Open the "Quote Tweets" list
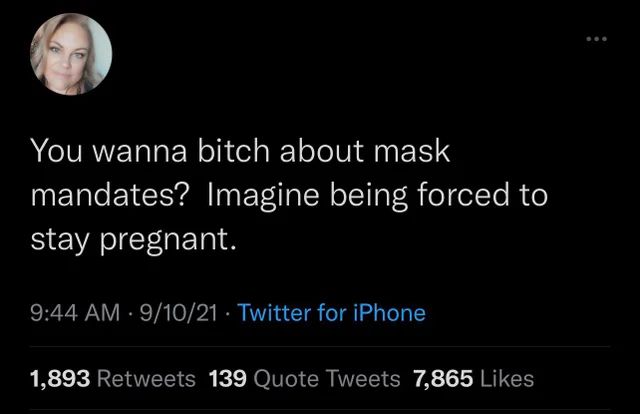The height and width of the screenshot is (414, 640). 326,379
